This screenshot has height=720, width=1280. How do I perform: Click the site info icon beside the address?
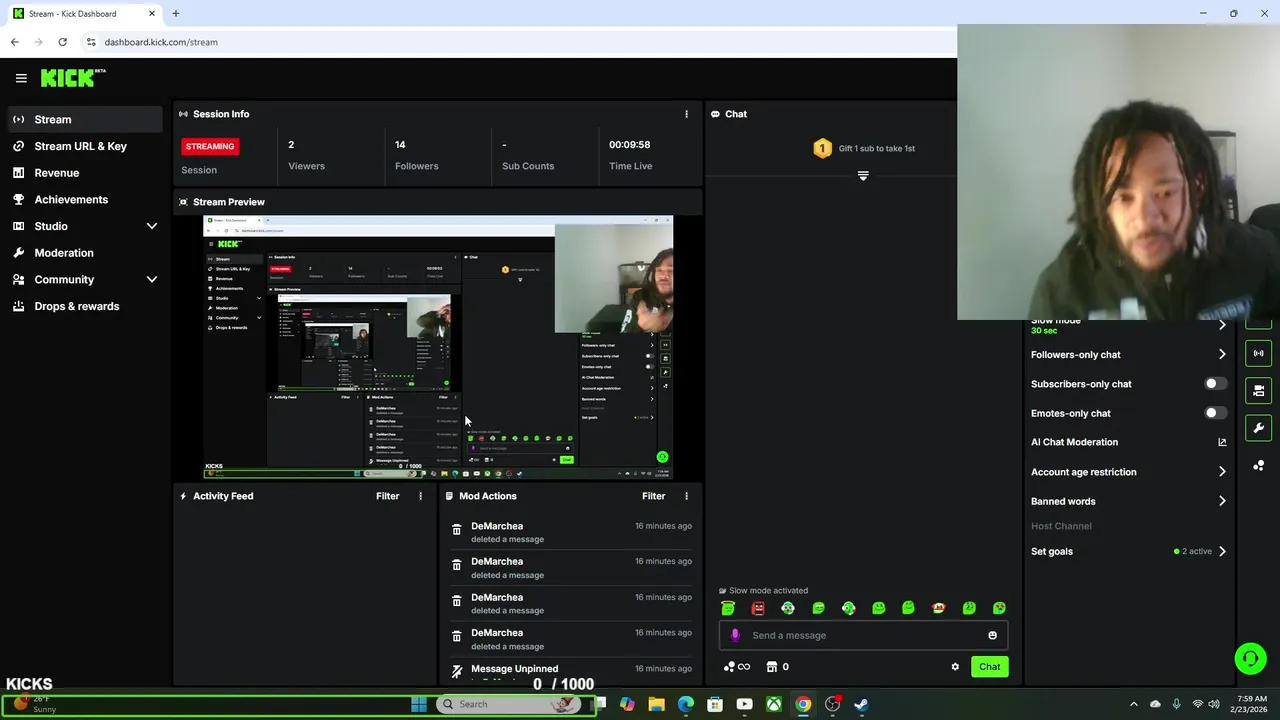coord(91,42)
